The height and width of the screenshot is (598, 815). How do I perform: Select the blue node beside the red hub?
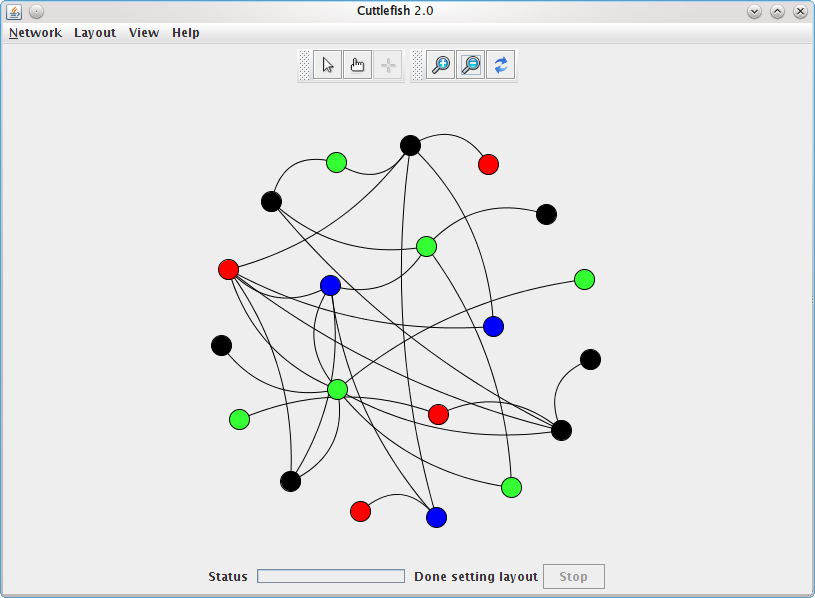point(331,285)
